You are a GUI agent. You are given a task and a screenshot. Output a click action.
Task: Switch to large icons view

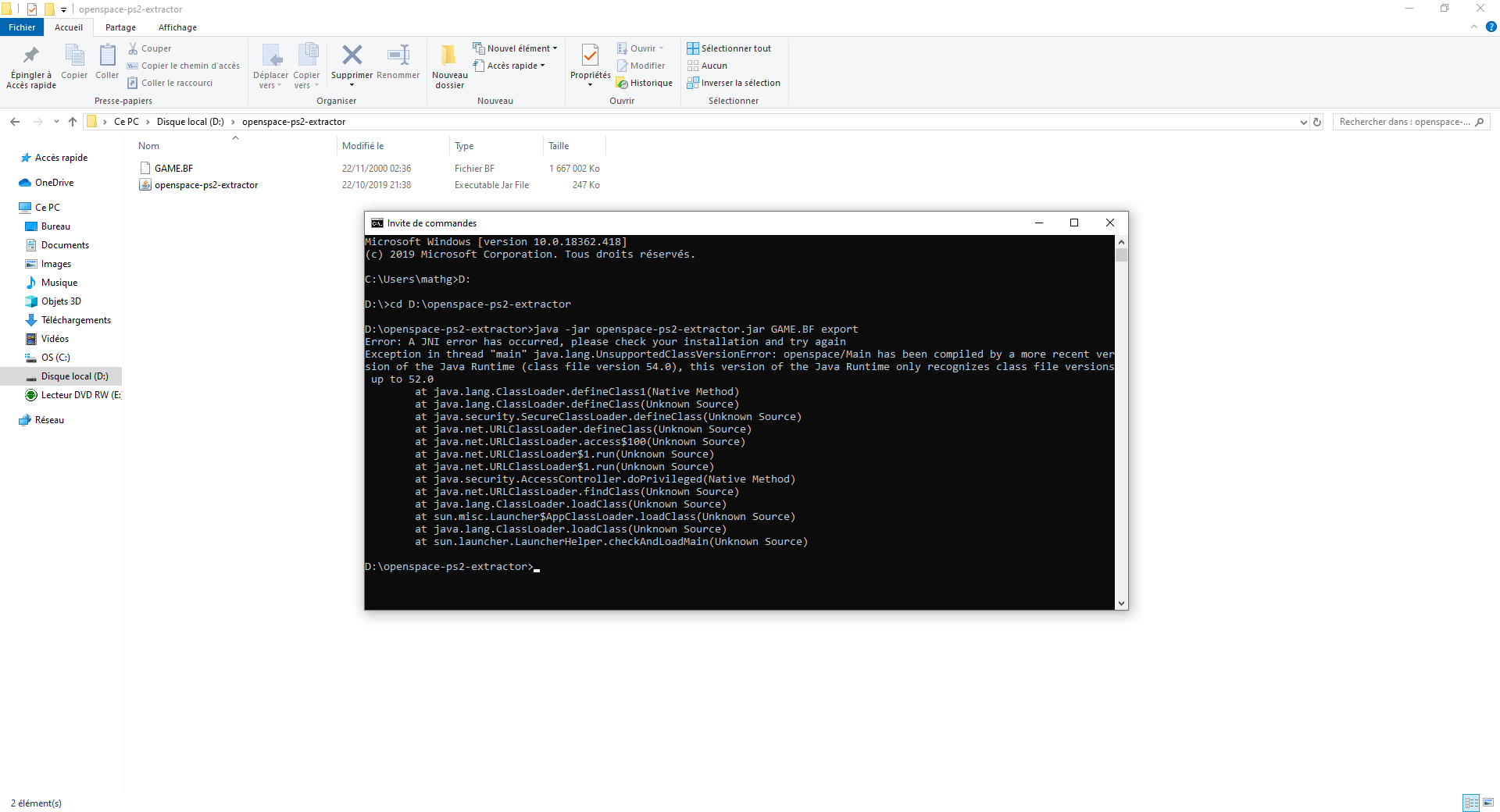pos(1488,803)
